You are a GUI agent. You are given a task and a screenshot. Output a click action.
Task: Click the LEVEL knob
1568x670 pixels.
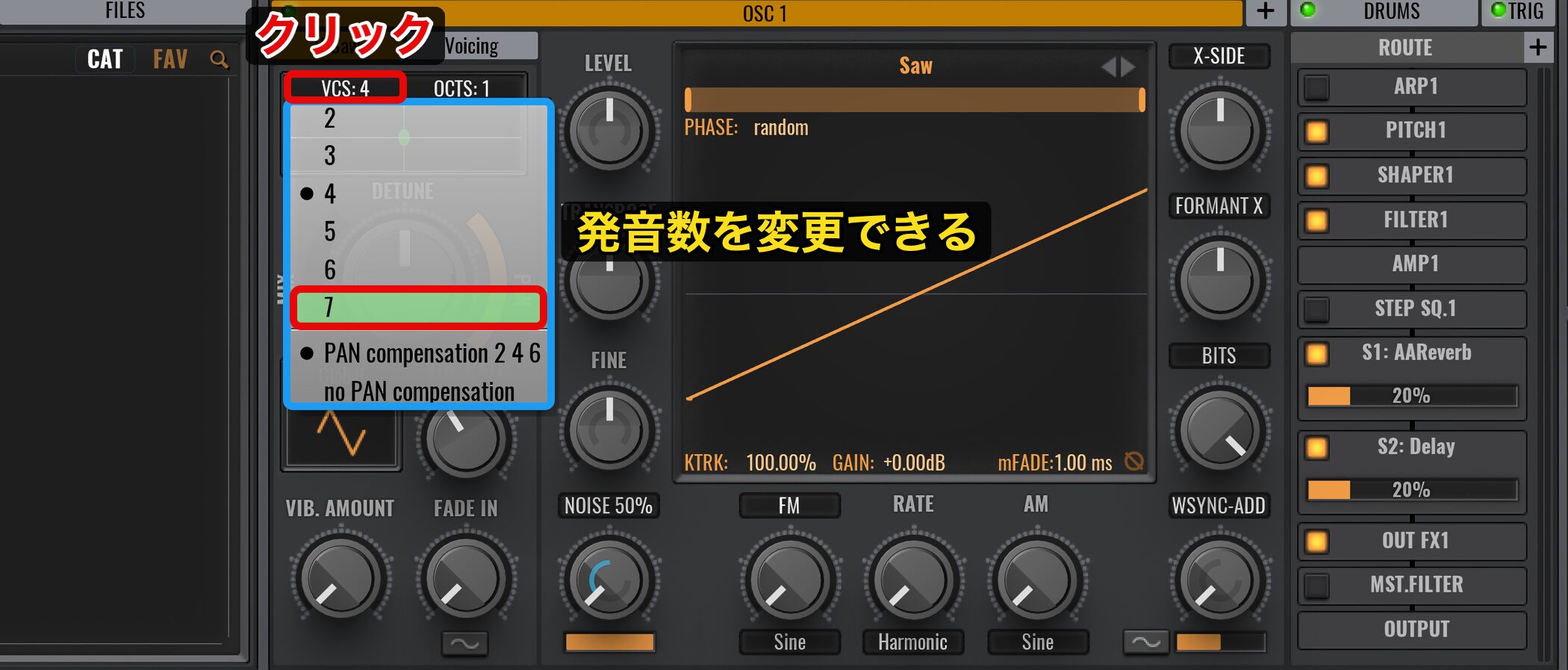[x=609, y=130]
